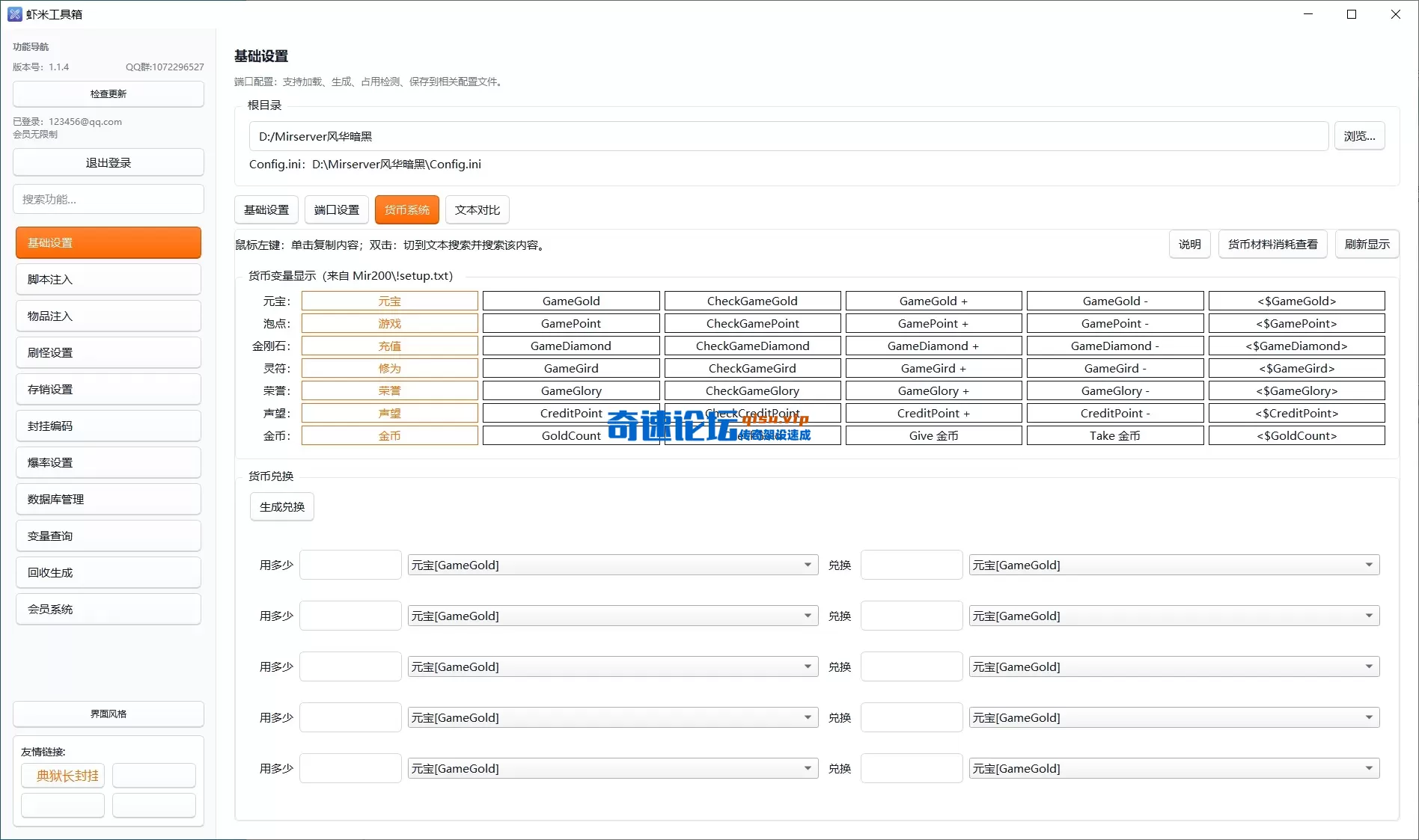Open 货币材料消耗查看
The height and width of the screenshot is (840, 1419).
1272,245
